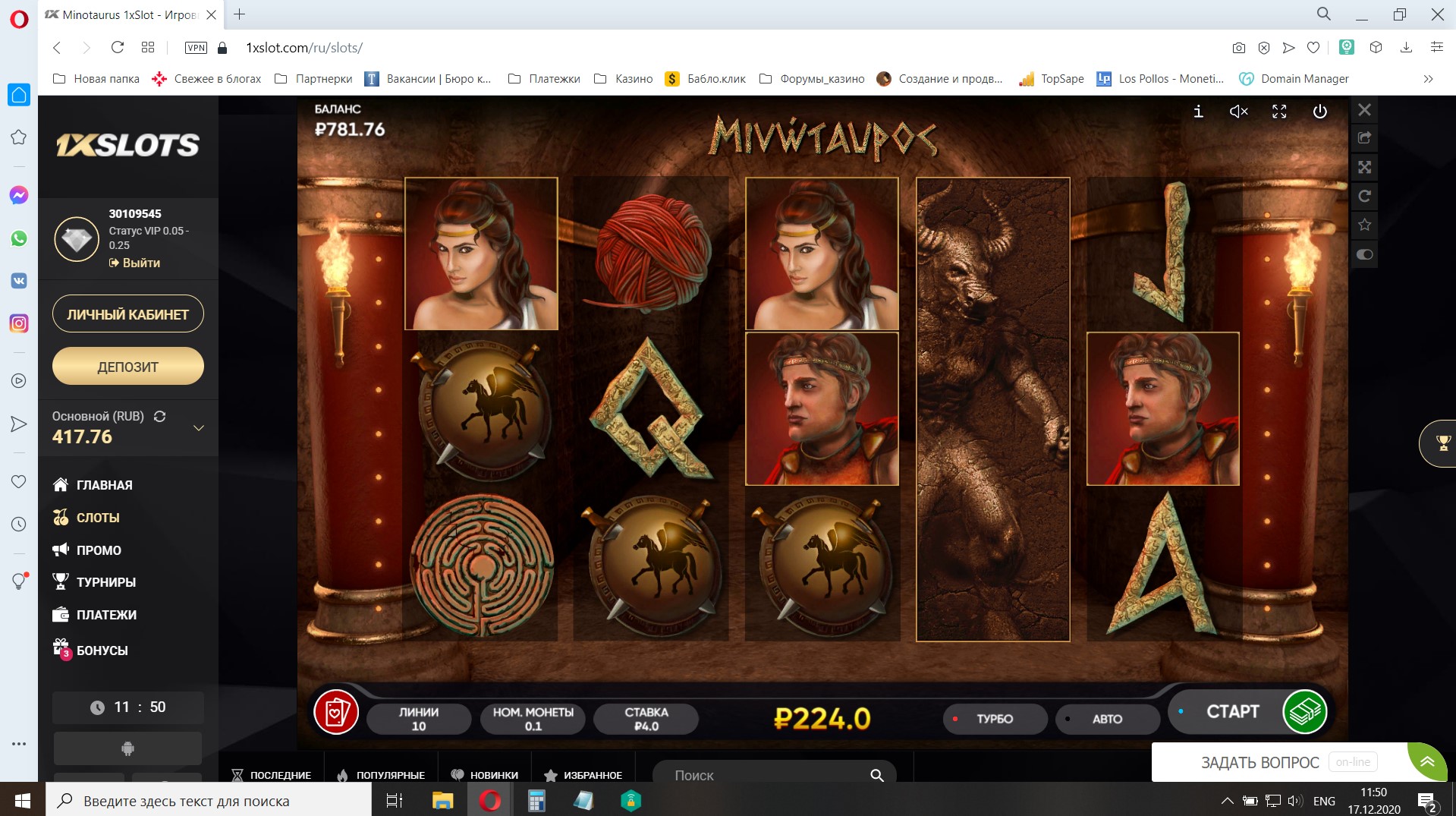
Task: Click the game power exit icon
Action: pyautogui.click(x=1320, y=112)
